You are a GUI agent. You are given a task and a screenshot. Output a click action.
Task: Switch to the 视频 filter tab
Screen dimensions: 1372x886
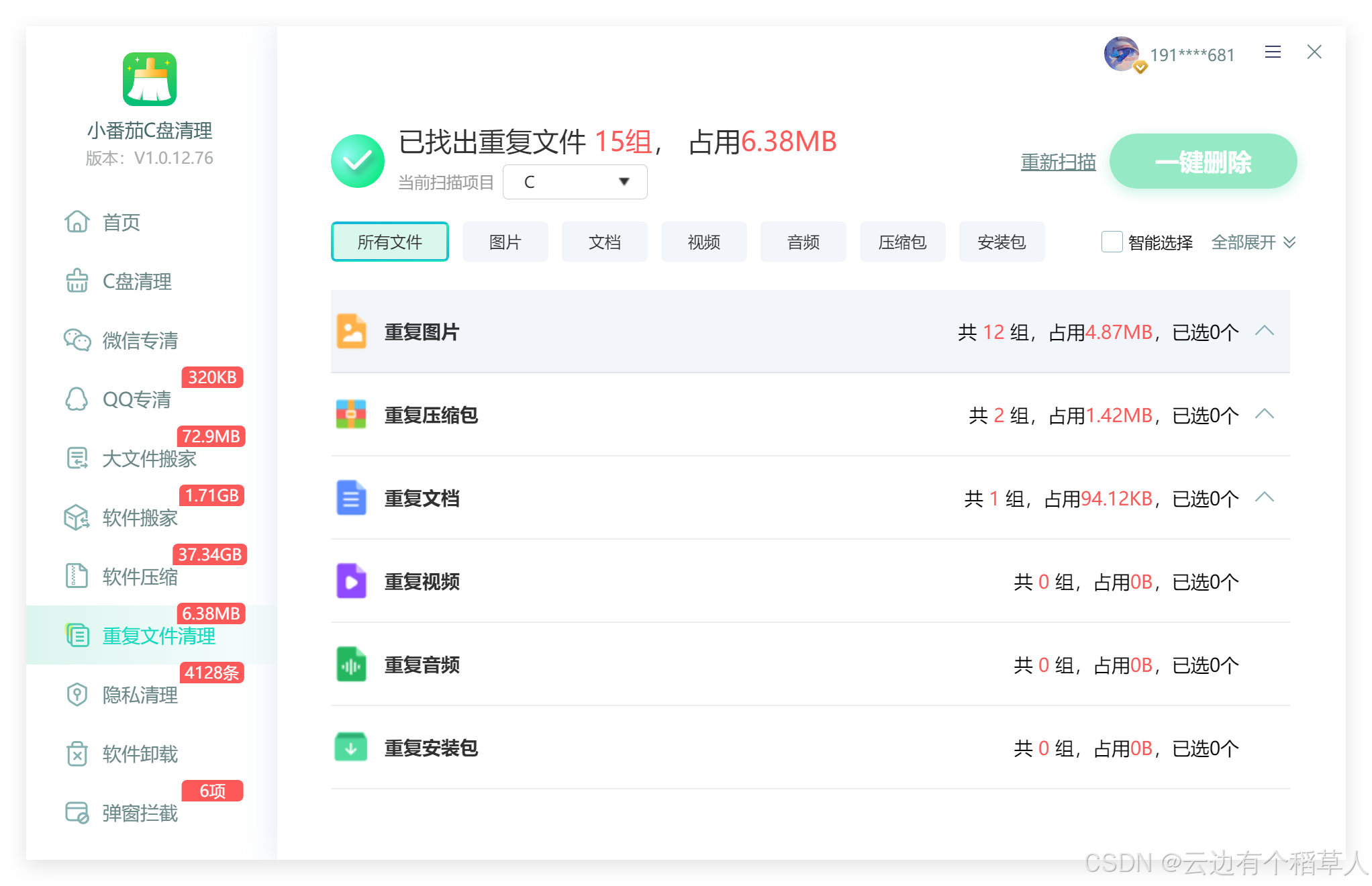click(x=703, y=242)
